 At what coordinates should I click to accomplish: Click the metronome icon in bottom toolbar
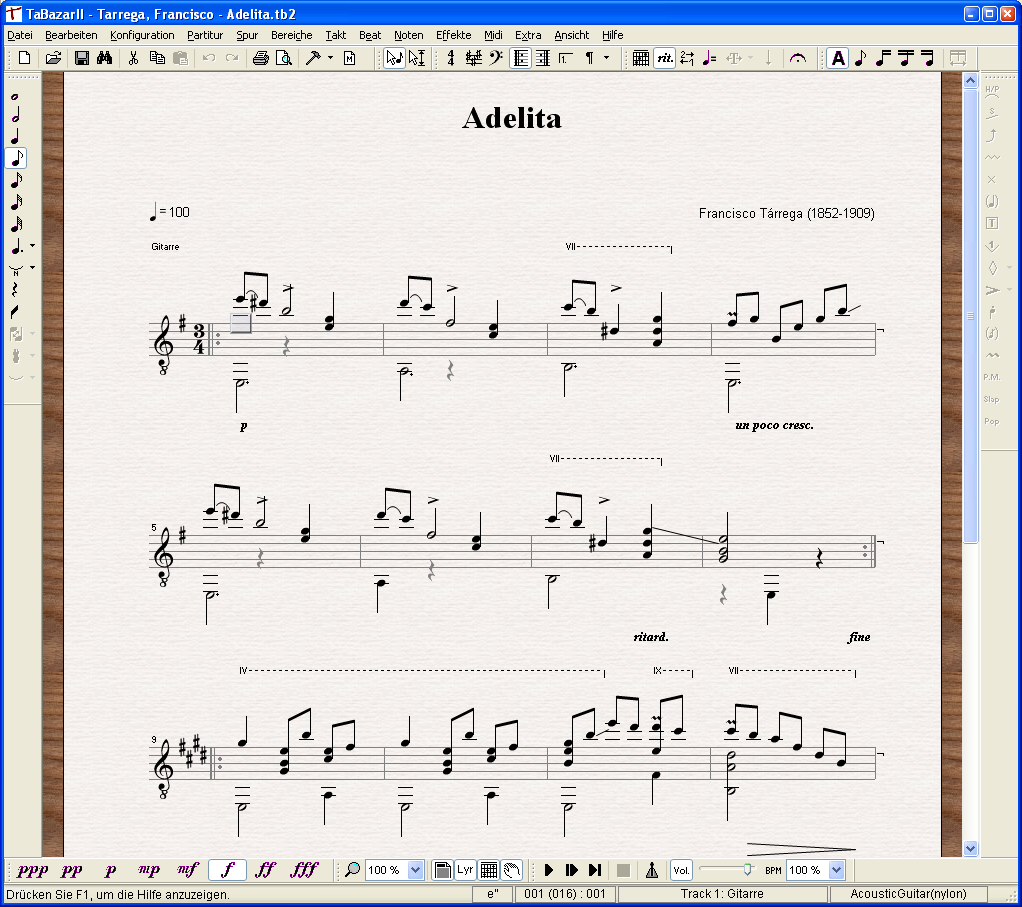click(651, 870)
